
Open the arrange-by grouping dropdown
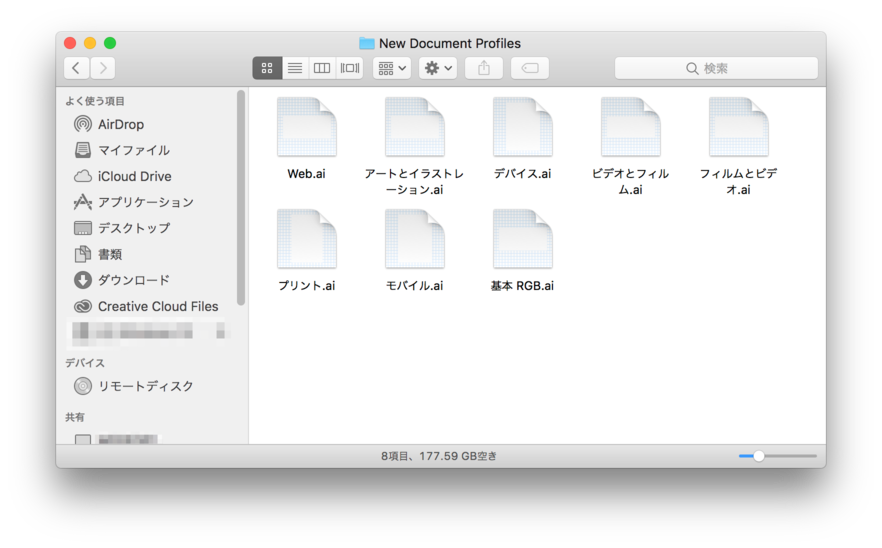392,68
